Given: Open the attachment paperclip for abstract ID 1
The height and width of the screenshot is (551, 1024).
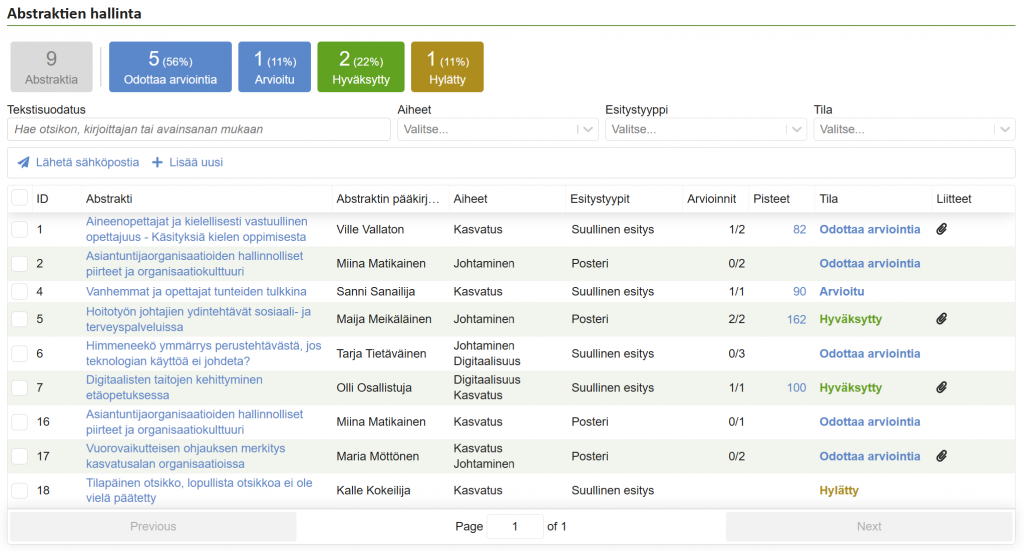Looking at the screenshot, I should (941, 229).
